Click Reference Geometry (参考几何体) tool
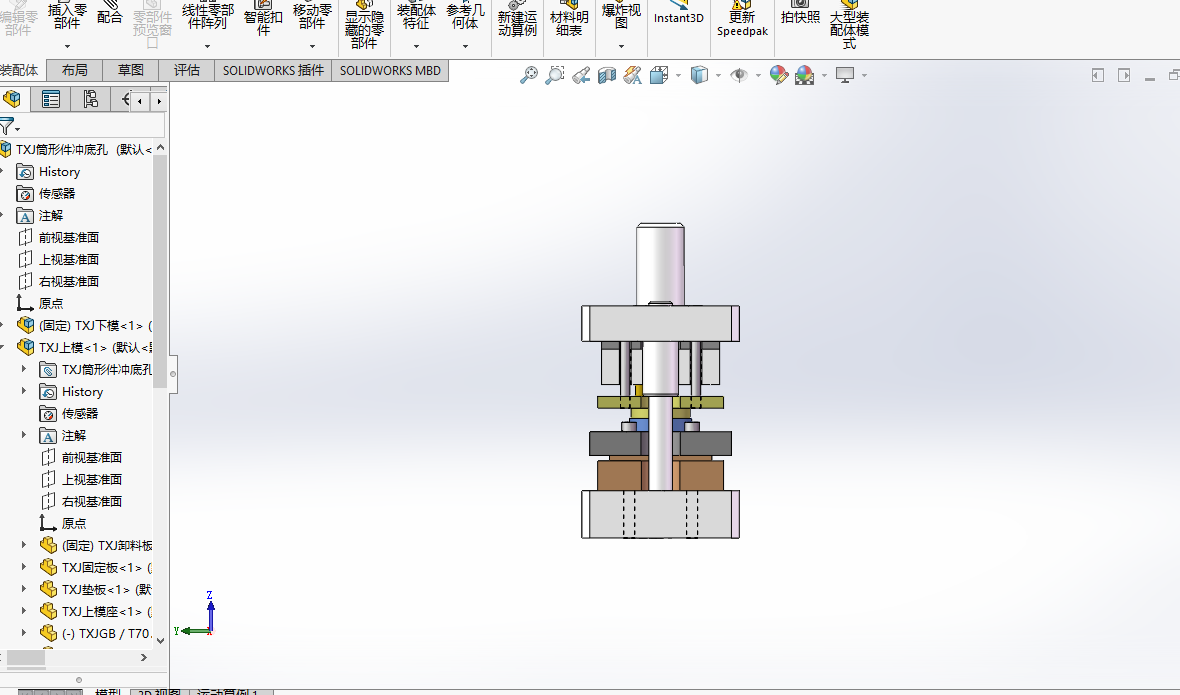The width and height of the screenshot is (1180, 695). pyautogui.click(x=465, y=17)
